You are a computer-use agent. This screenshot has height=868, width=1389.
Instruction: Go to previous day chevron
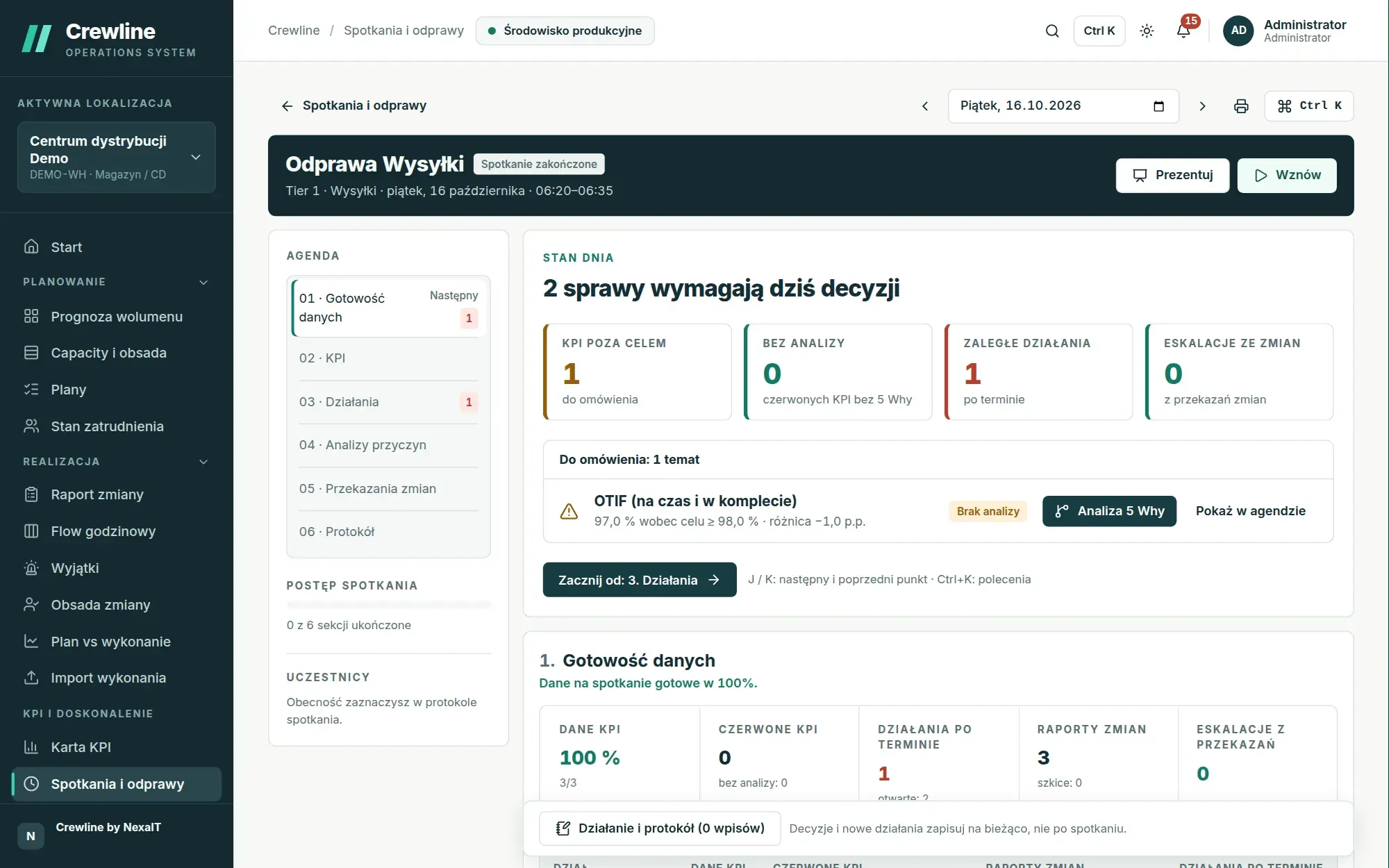tap(925, 106)
